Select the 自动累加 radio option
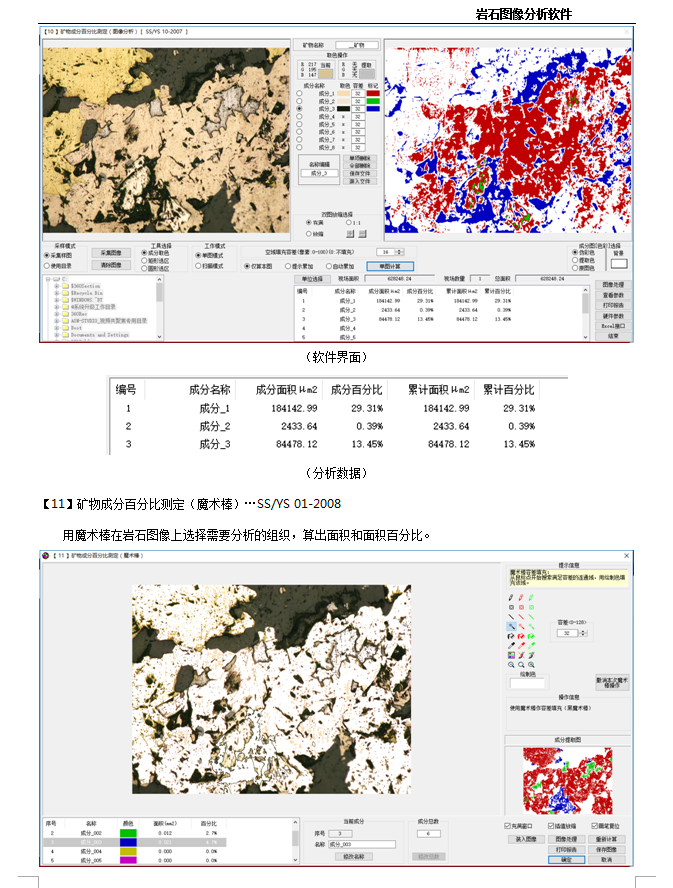The image size is (673, 888). point(329,266)
